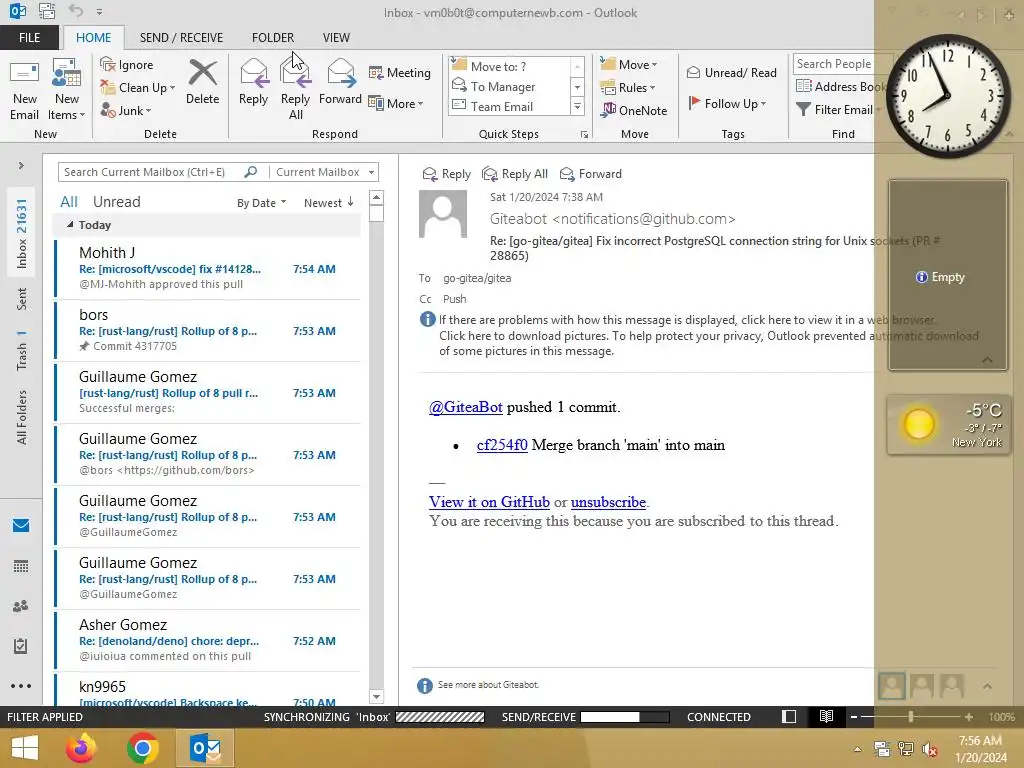Image resolution: width=1024 pixels, height=768 pixels.
Task: Open the Sent folder
Action: [x=22, y=298]
